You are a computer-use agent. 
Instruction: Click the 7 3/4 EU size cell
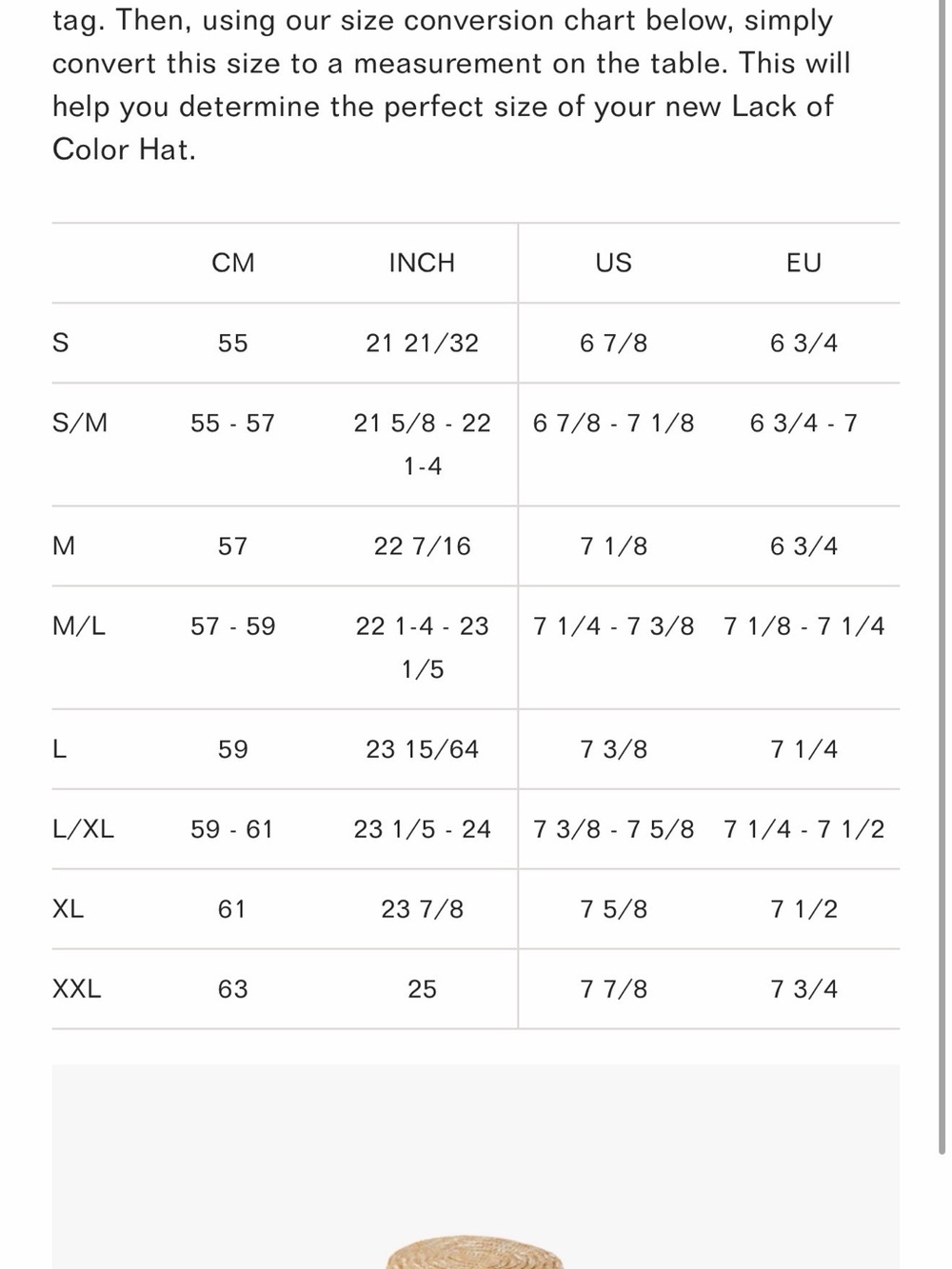click(804, 989)
